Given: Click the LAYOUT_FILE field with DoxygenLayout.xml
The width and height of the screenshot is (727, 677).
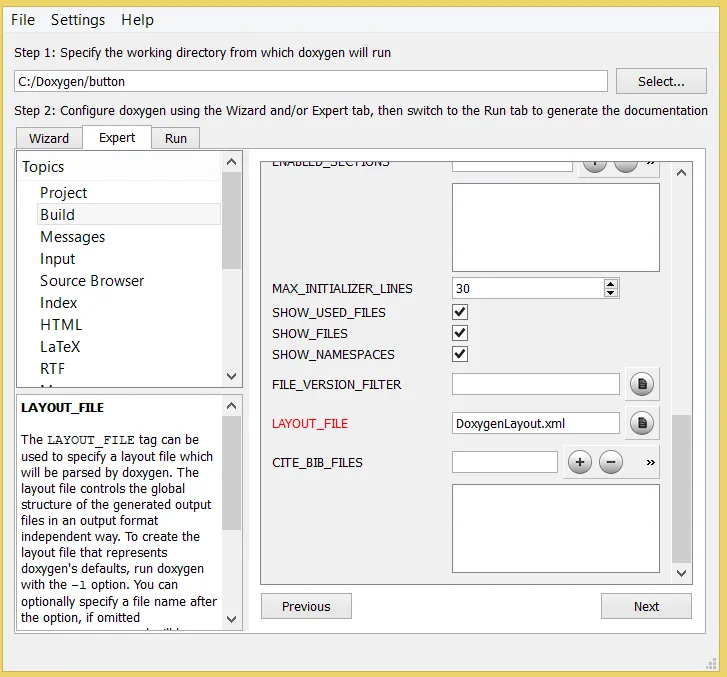Looking at the screenshot, I should [x=536, y=423].
